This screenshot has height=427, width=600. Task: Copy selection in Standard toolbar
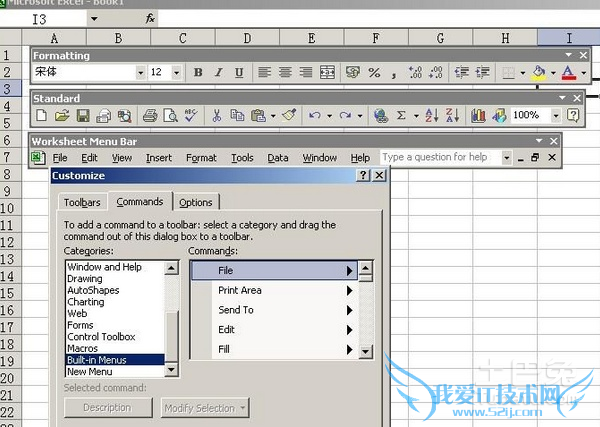tap(237, 115)
